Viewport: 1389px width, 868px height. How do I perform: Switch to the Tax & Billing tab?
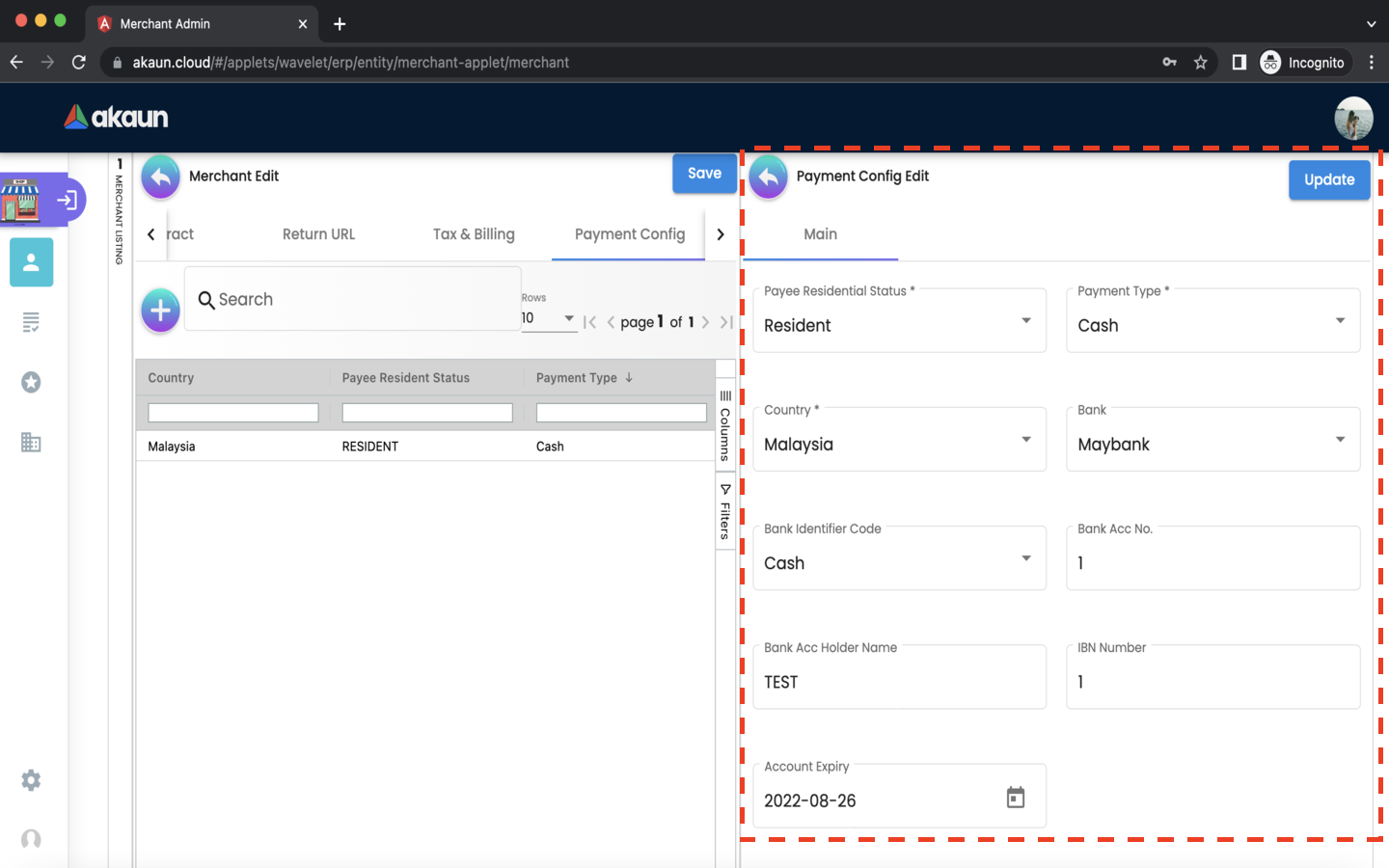(x=474, y=234)
